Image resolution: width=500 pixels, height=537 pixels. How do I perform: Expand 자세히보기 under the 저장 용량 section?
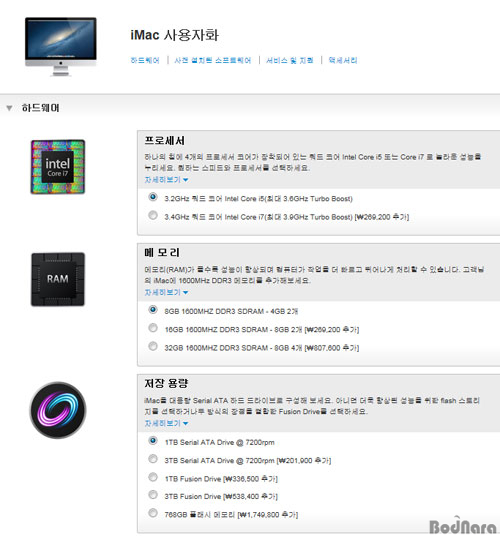point(166,423)
